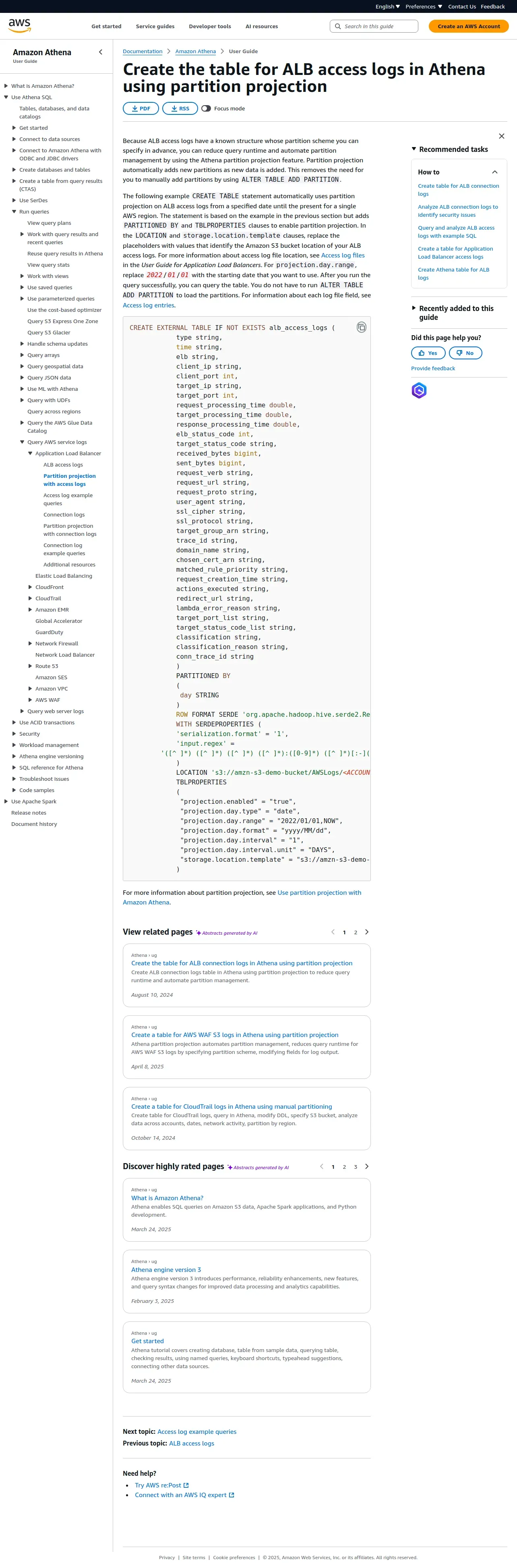517x1568 pixels.
Task: Open the Access log files link
Action: (x=342, y=256)
